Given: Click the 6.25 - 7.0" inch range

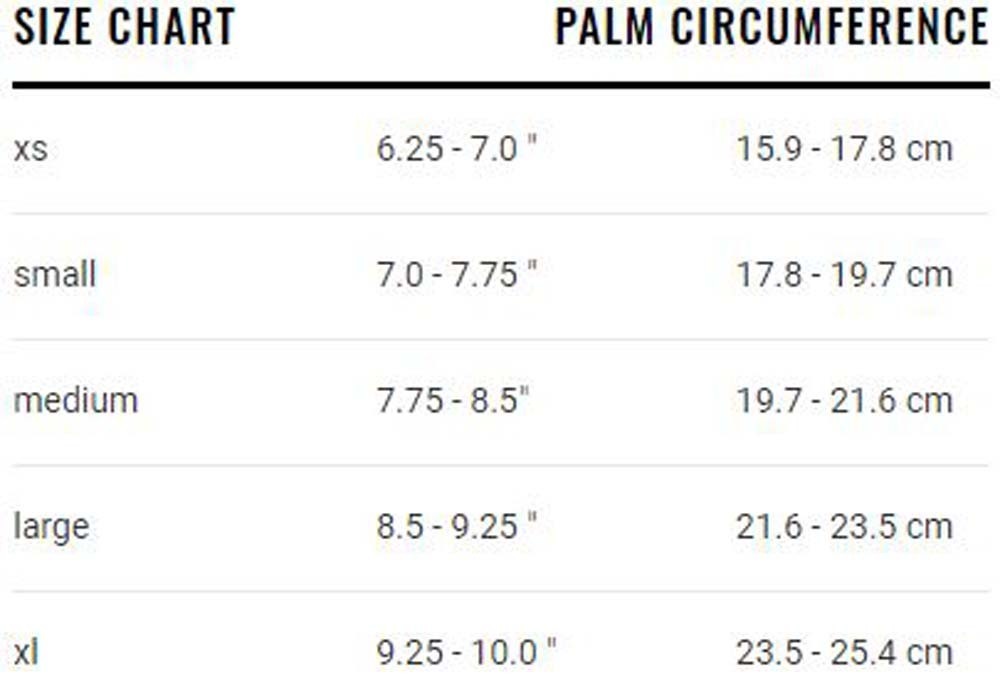Looking at the screenshot, I should [457, 149].
